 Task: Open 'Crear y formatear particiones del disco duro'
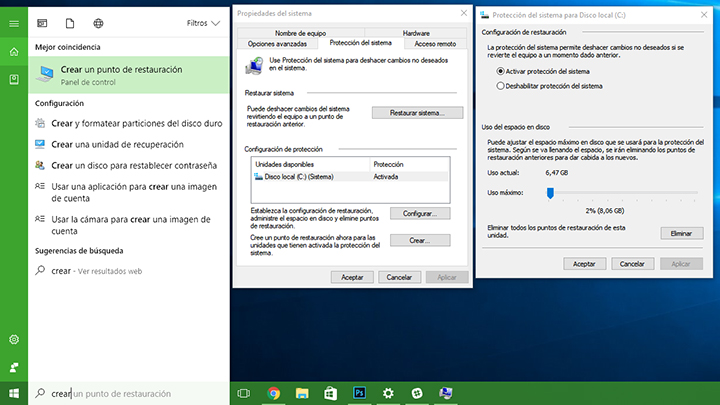129,123
